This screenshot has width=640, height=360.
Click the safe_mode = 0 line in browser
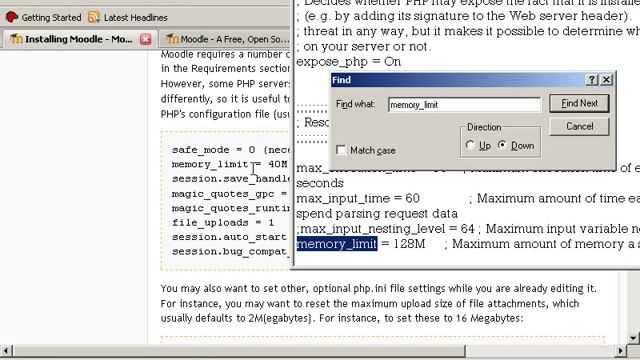coord(231,150)
